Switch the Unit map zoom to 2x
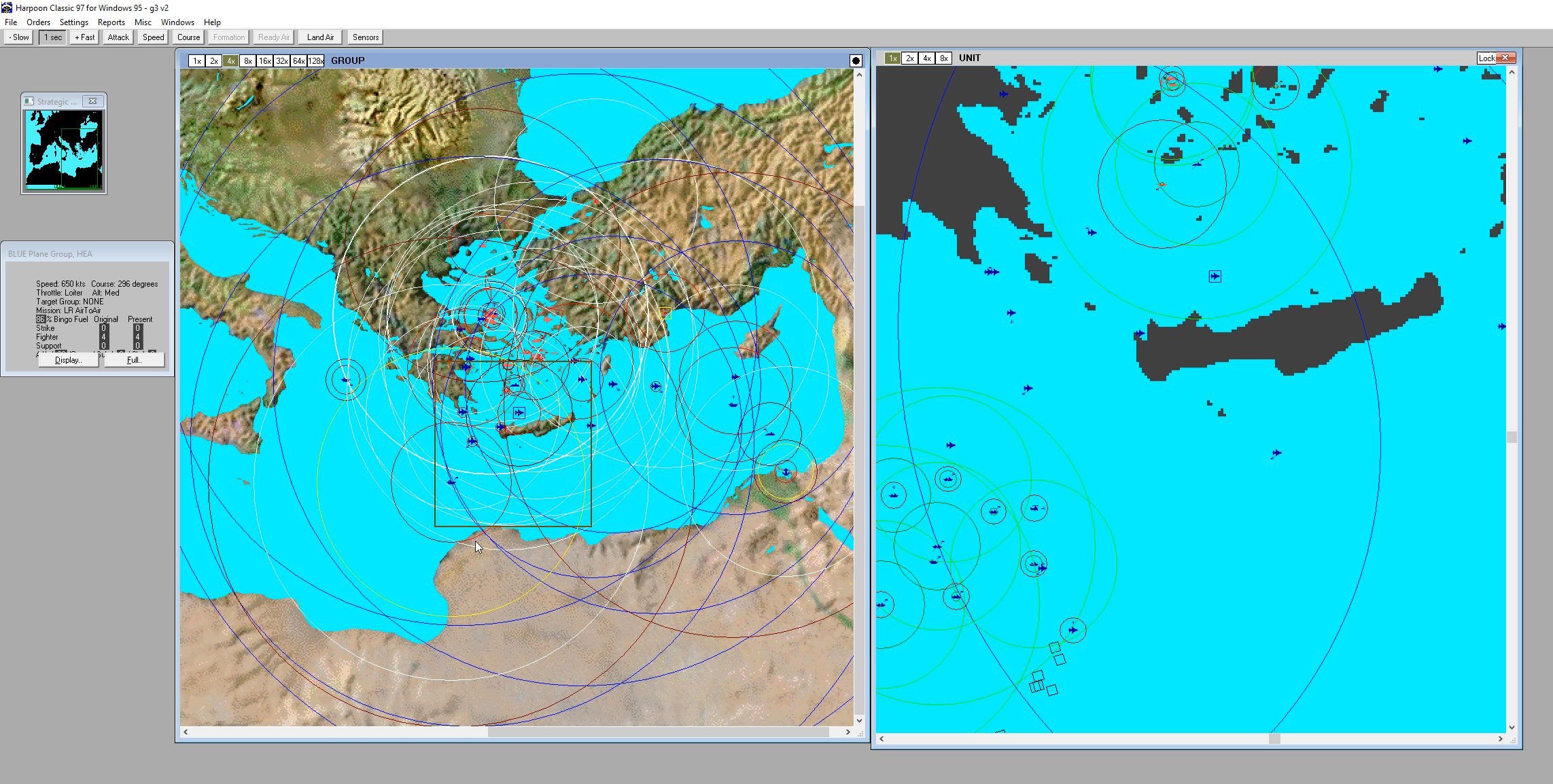The image size is (1553, 784). tap(909, 58)
